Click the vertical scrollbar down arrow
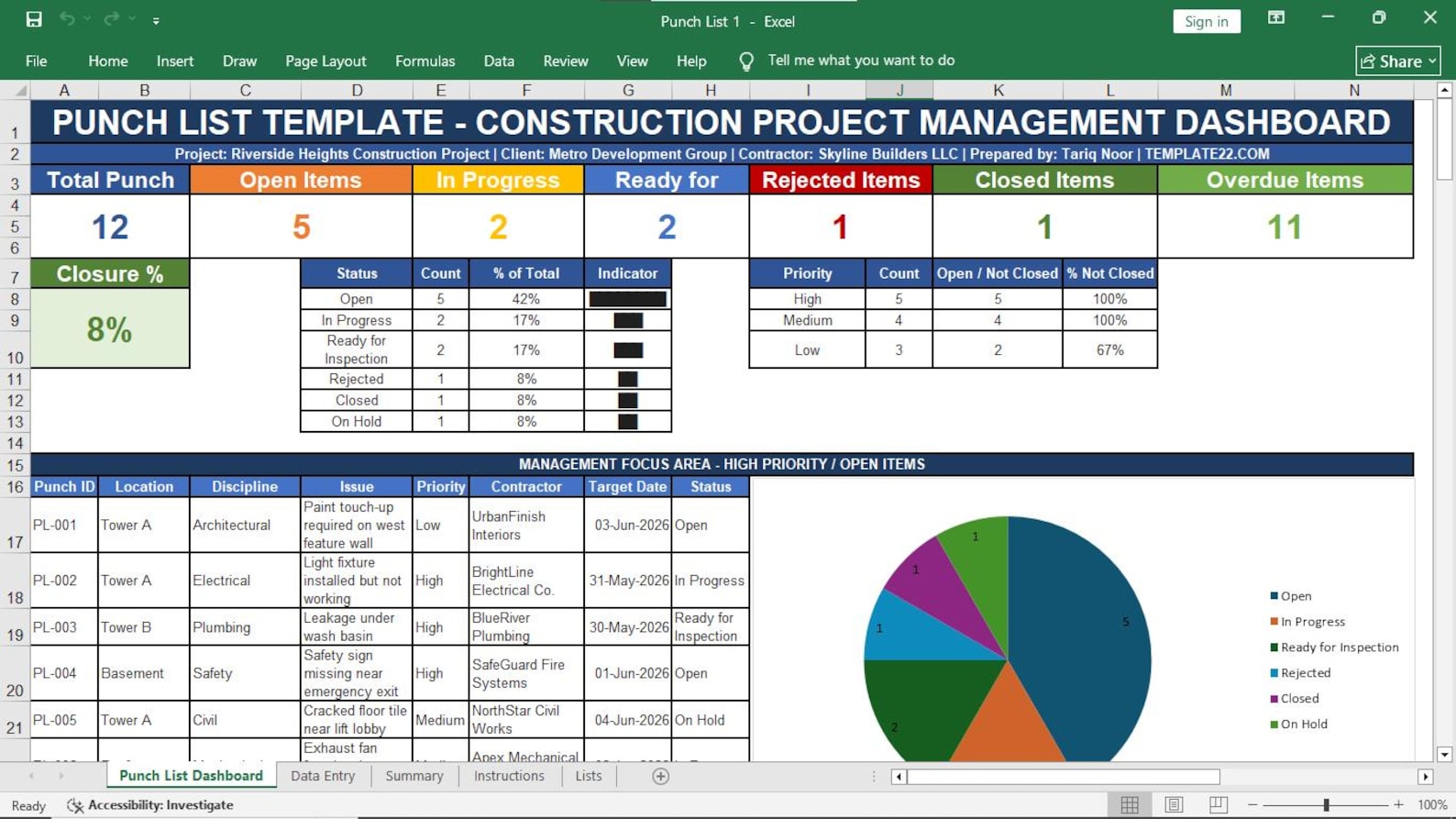 pyautogui.click(x=1444, y=755)
